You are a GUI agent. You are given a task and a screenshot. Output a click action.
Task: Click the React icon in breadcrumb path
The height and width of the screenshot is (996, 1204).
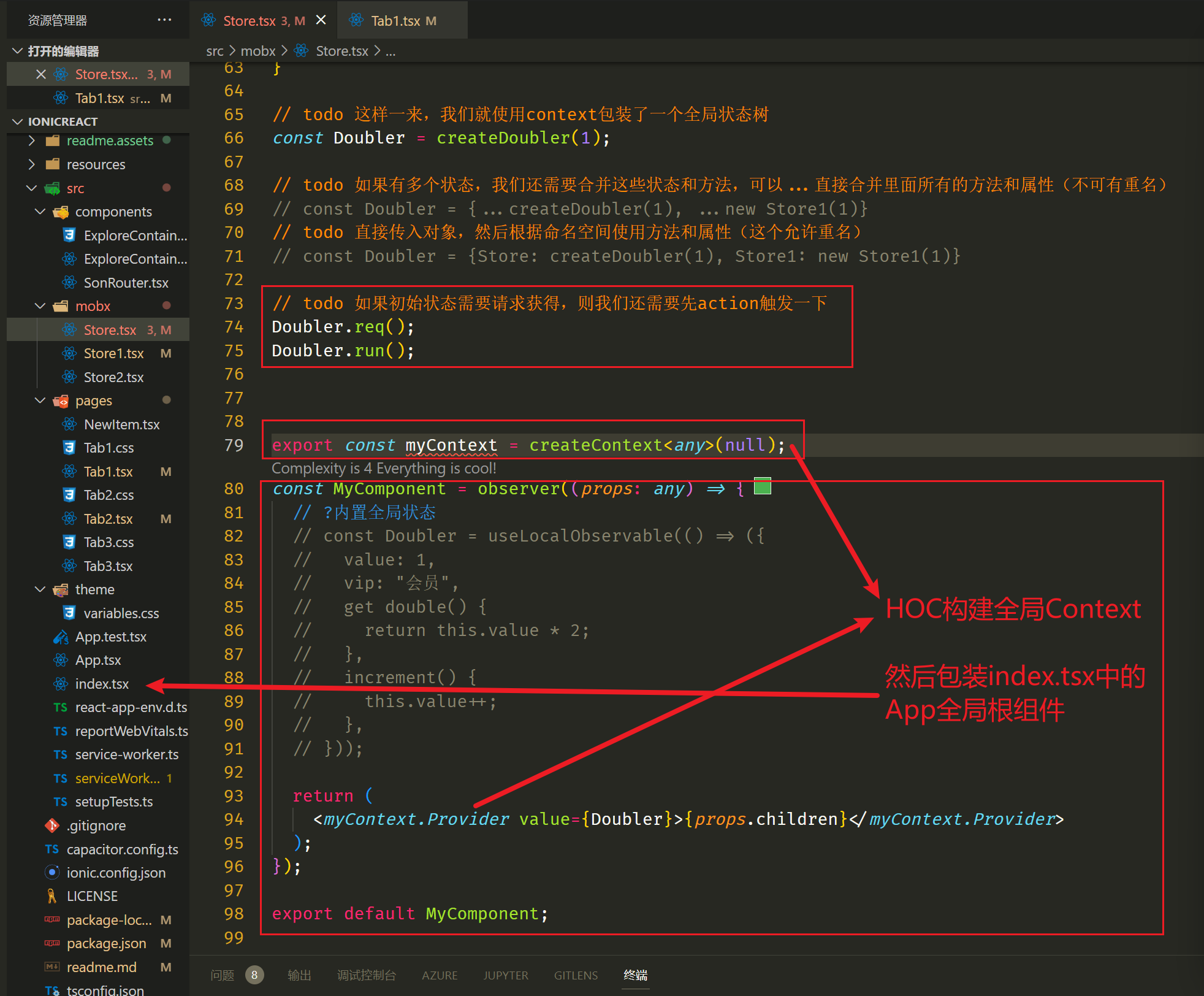point(301,51)
